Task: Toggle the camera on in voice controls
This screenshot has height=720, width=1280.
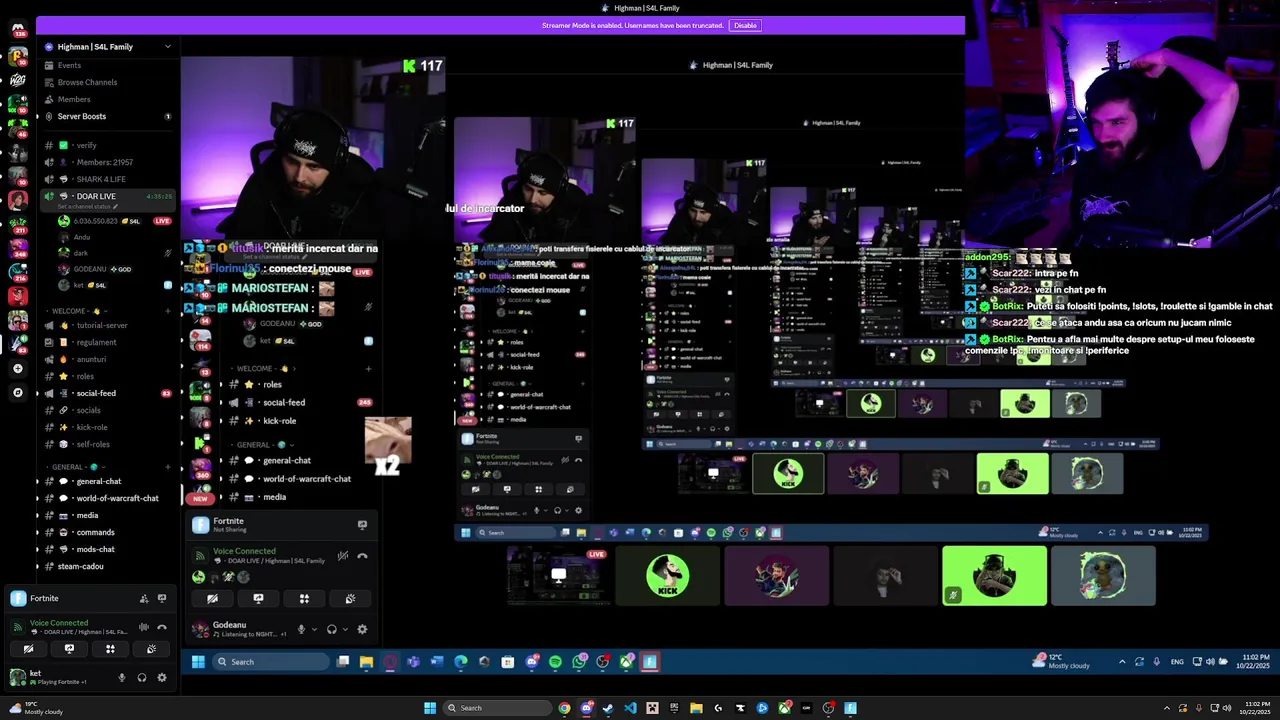Action: (x=28, y=648)
